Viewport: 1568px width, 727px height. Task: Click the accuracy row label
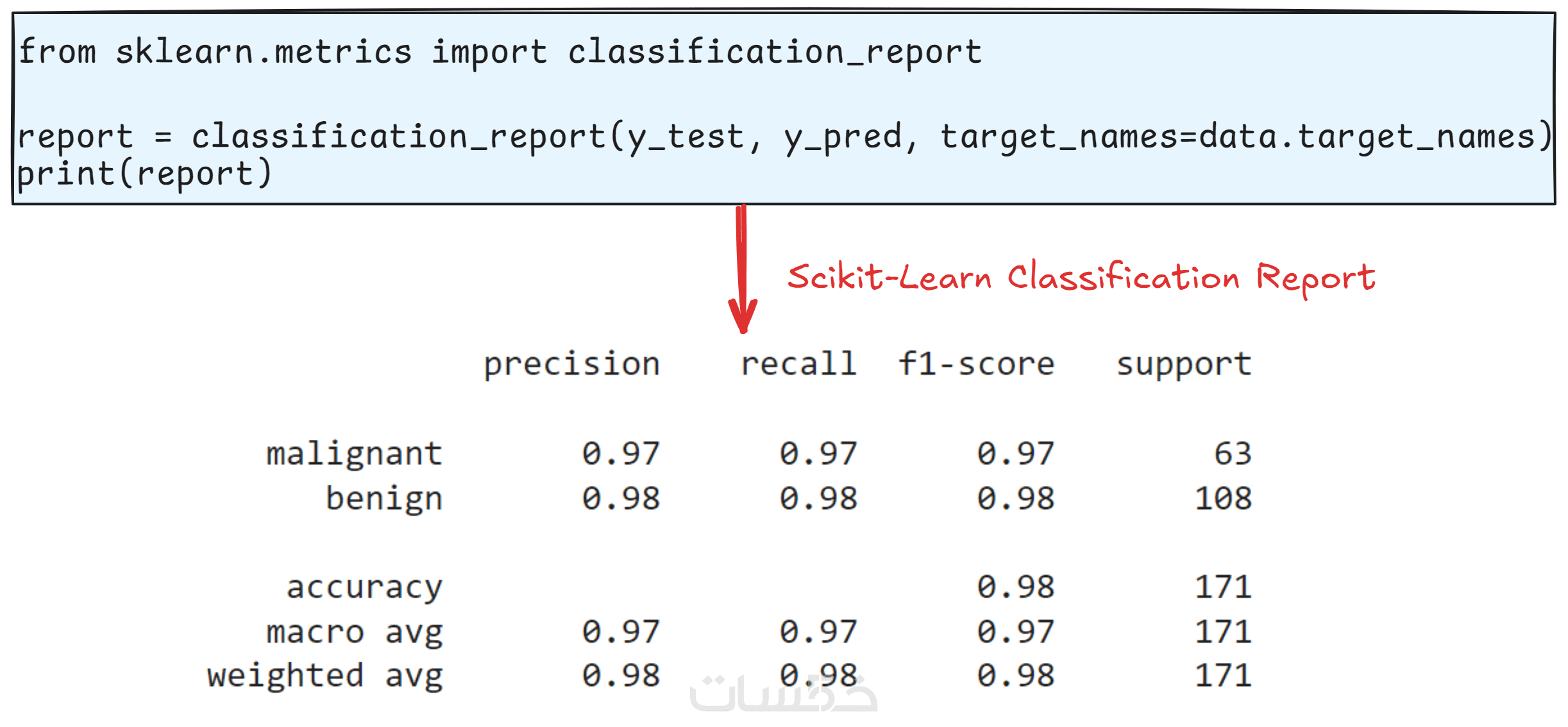point(364,587)
